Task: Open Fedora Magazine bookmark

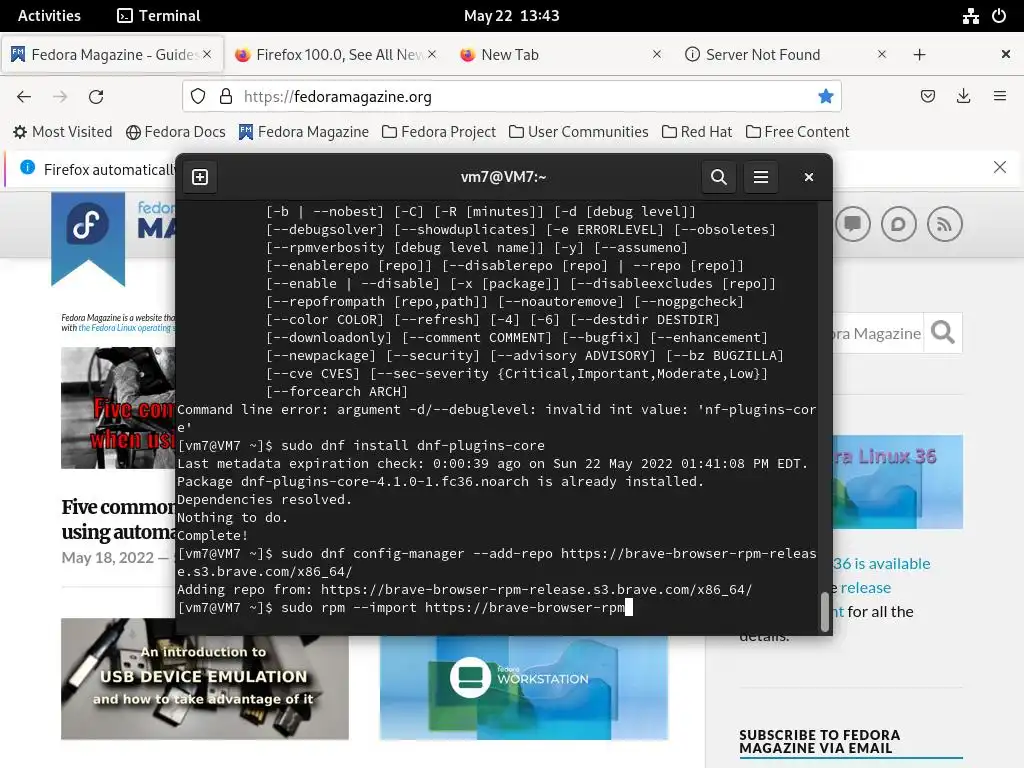Action: 304,132
